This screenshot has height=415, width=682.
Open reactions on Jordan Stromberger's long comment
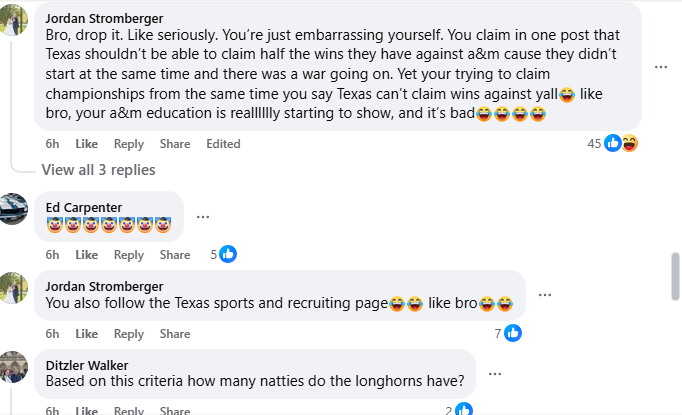coord(620,143)
